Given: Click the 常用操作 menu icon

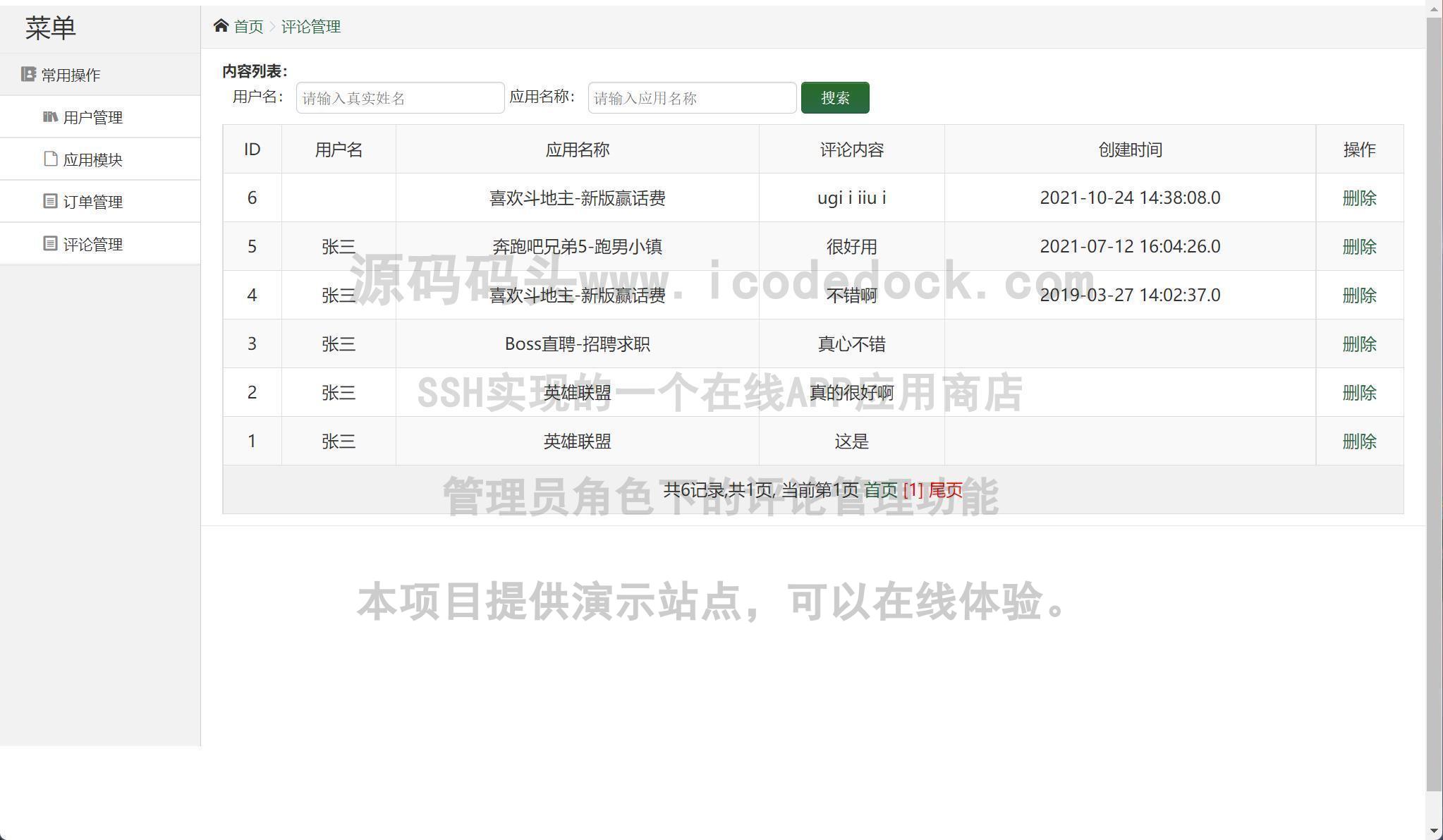Looking at the screenshot, I should point(28,74).
